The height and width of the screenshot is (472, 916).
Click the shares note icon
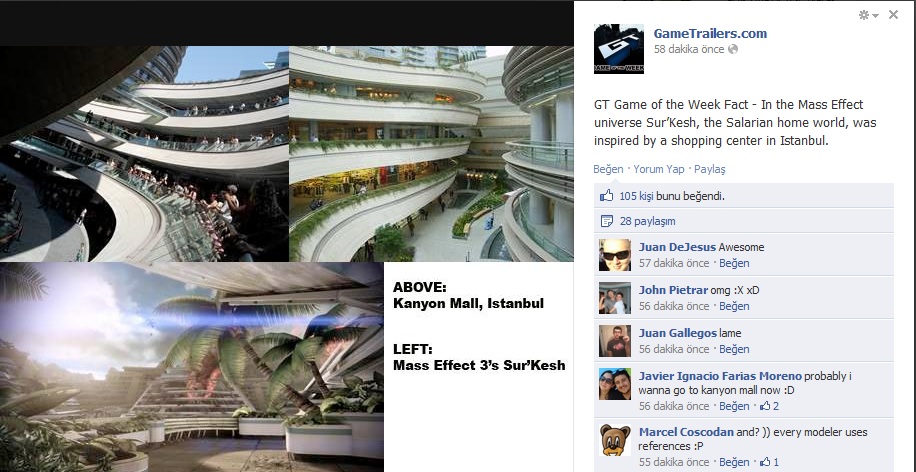pyautogui.click(x=607, y=221)
